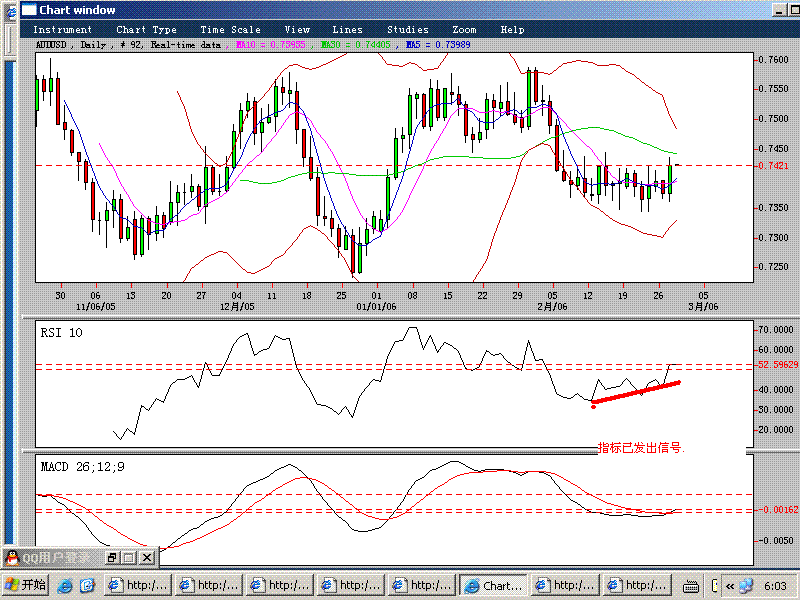Screen dimensions: 800x600
Task: Click the 6:03 taskbar clock
Action: 775,586
